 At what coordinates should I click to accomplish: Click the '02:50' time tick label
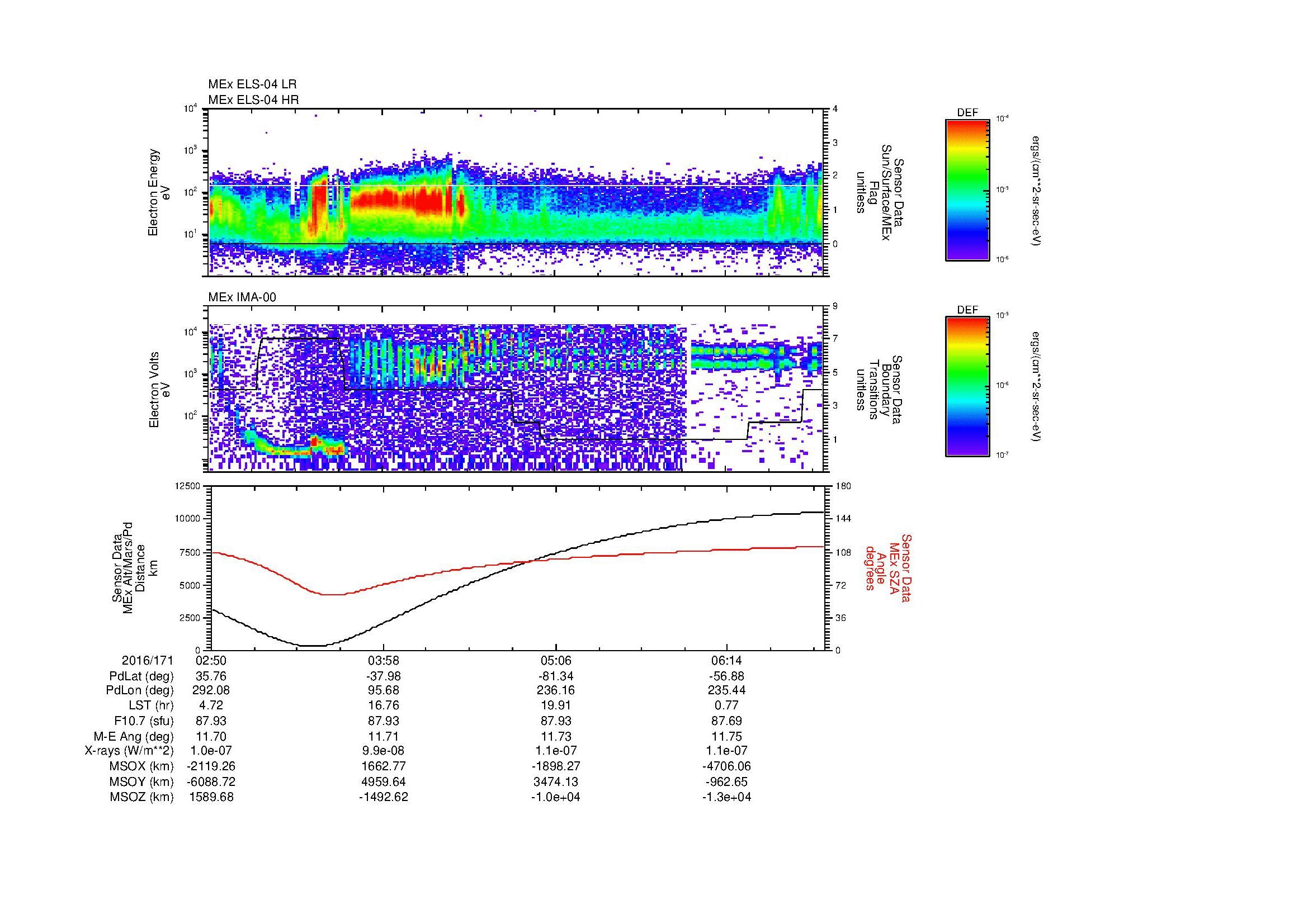tap(211, 661)
